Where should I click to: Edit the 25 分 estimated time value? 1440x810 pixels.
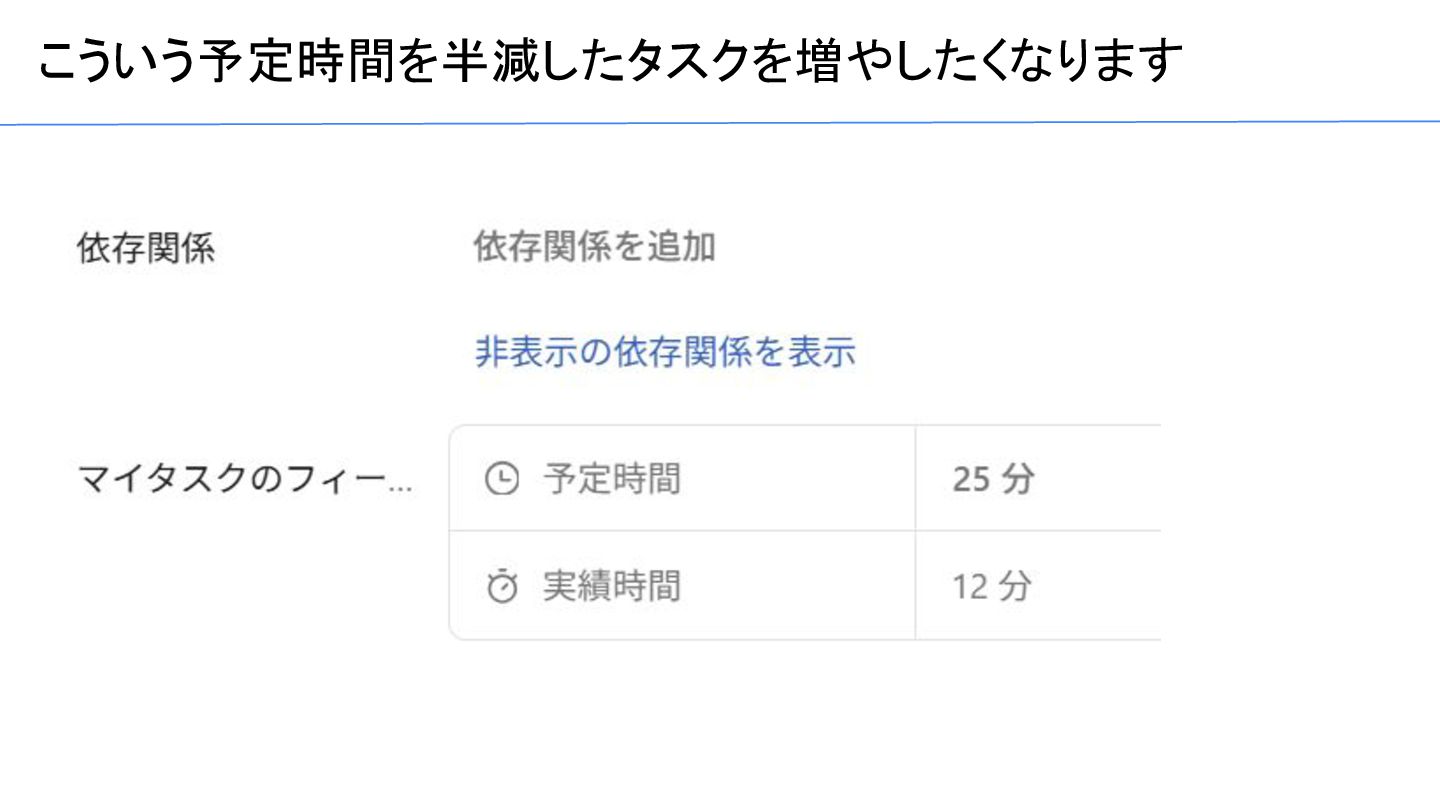click(x=992, y=480)
